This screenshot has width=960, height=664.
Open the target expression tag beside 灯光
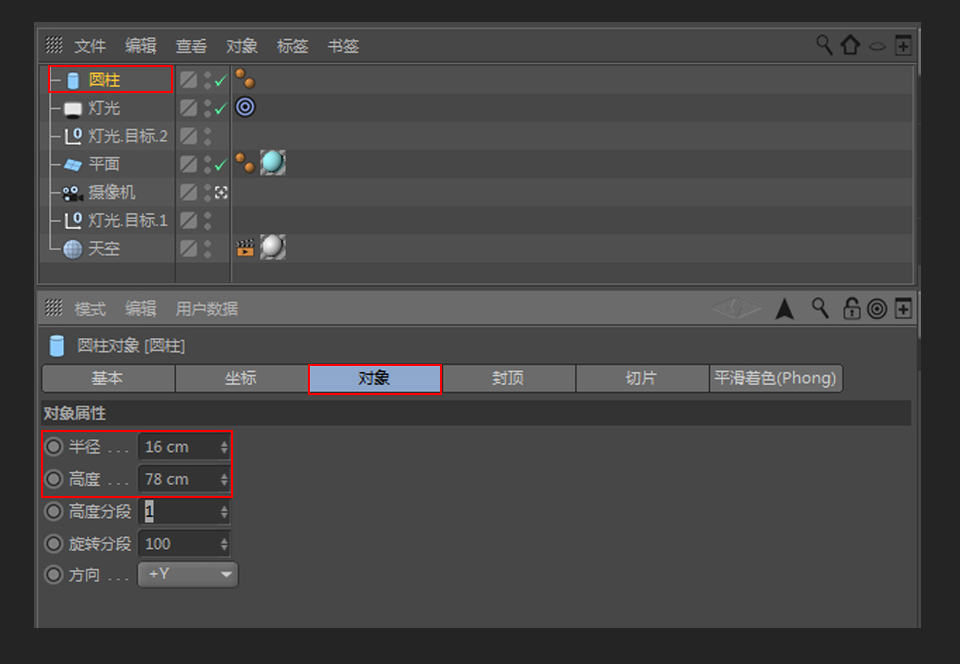click(244, 107)
